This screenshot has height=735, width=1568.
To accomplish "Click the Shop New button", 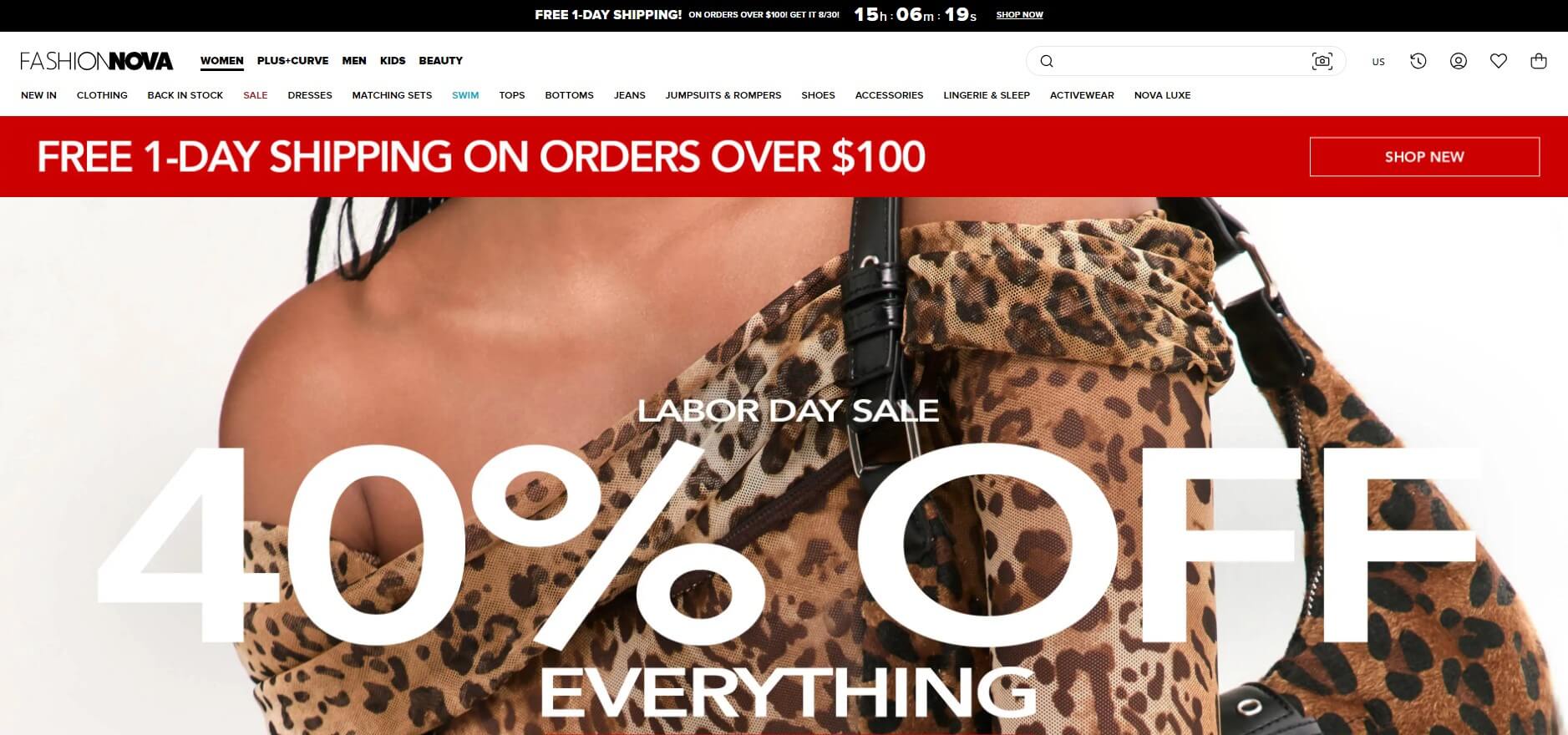I will click(1424, 157).
